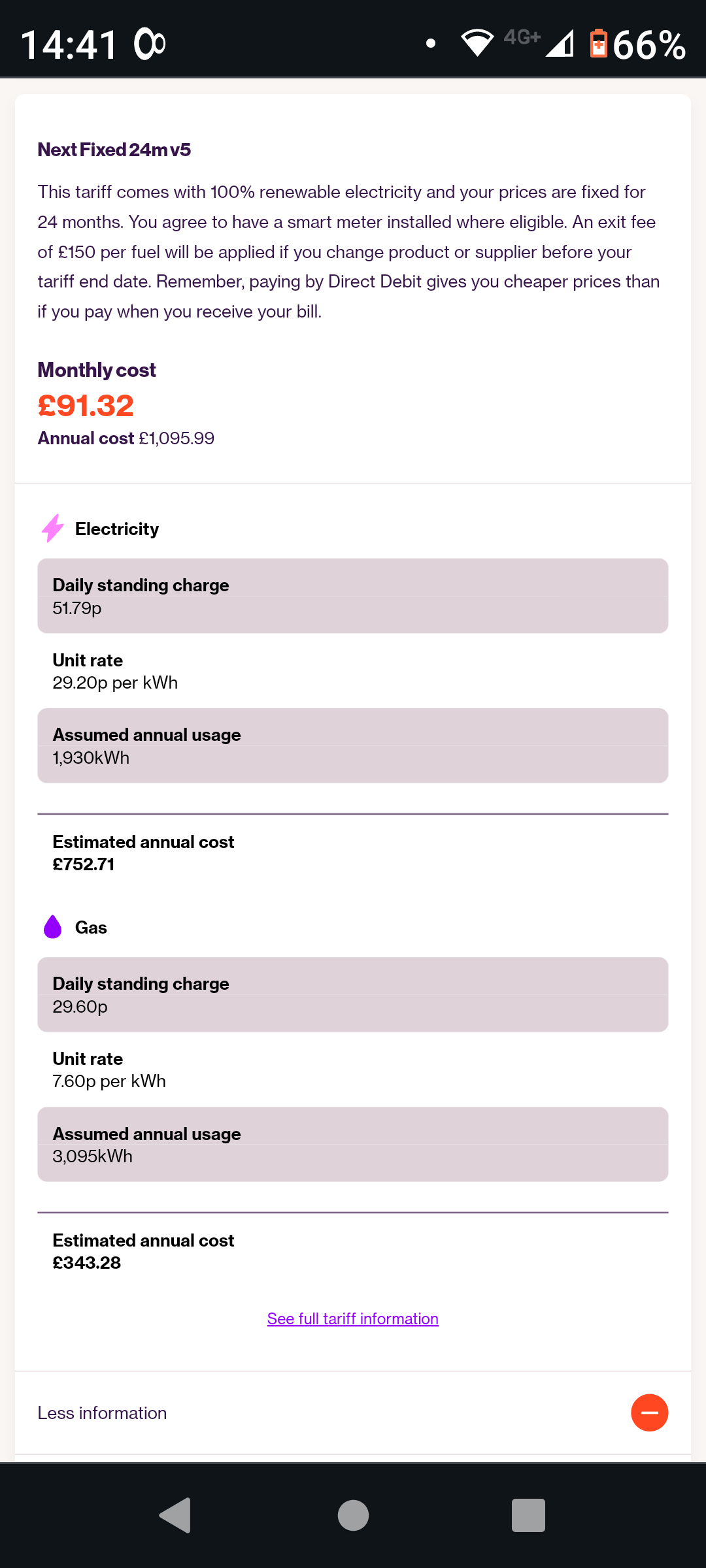Tap the voicemail icon beside the clock

click(x=150, y=44)
